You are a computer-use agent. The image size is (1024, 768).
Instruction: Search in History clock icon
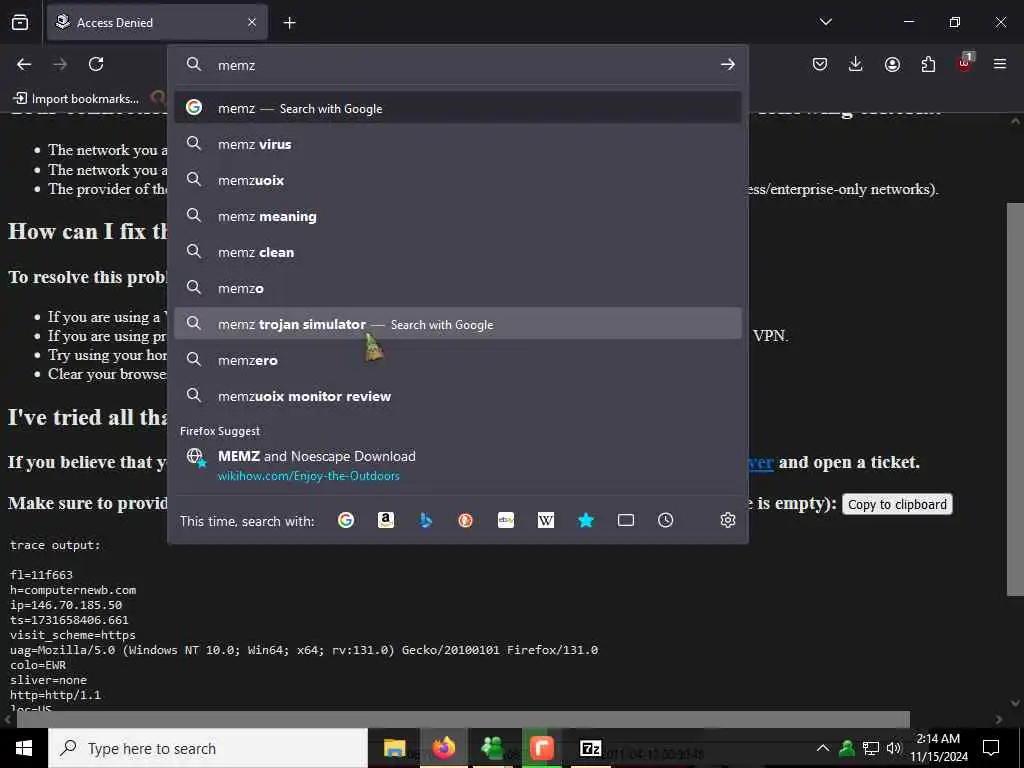[x=665, y=520]
